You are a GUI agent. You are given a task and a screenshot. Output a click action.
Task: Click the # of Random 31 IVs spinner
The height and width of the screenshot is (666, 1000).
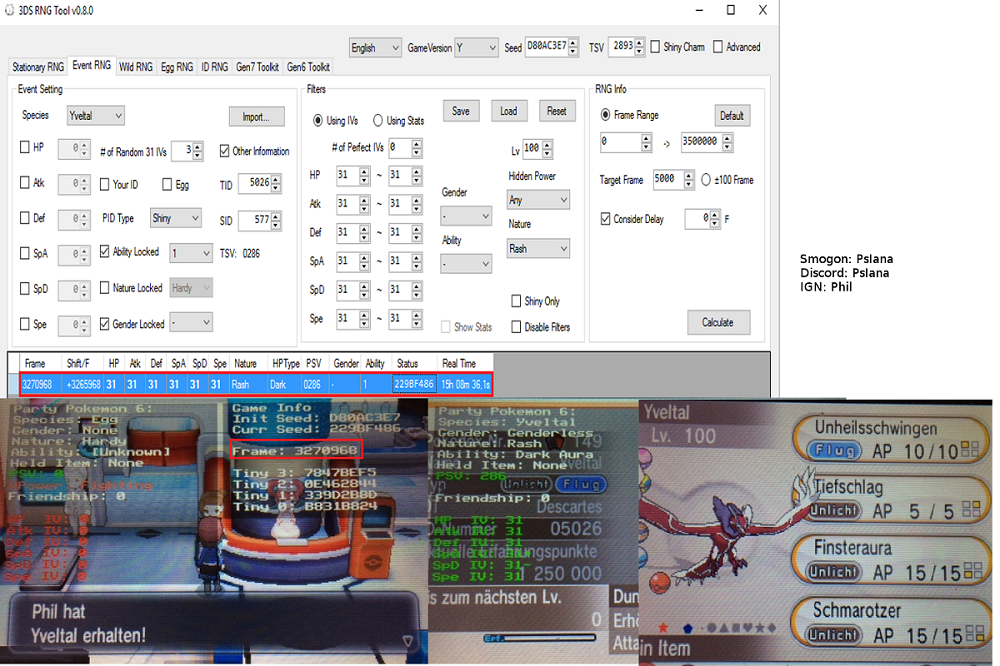[188, 151]
